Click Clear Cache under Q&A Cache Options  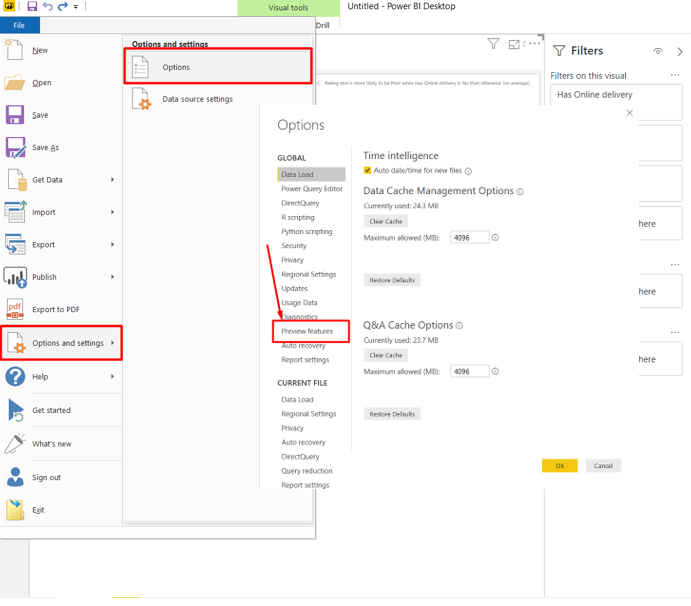pos(386,355)
